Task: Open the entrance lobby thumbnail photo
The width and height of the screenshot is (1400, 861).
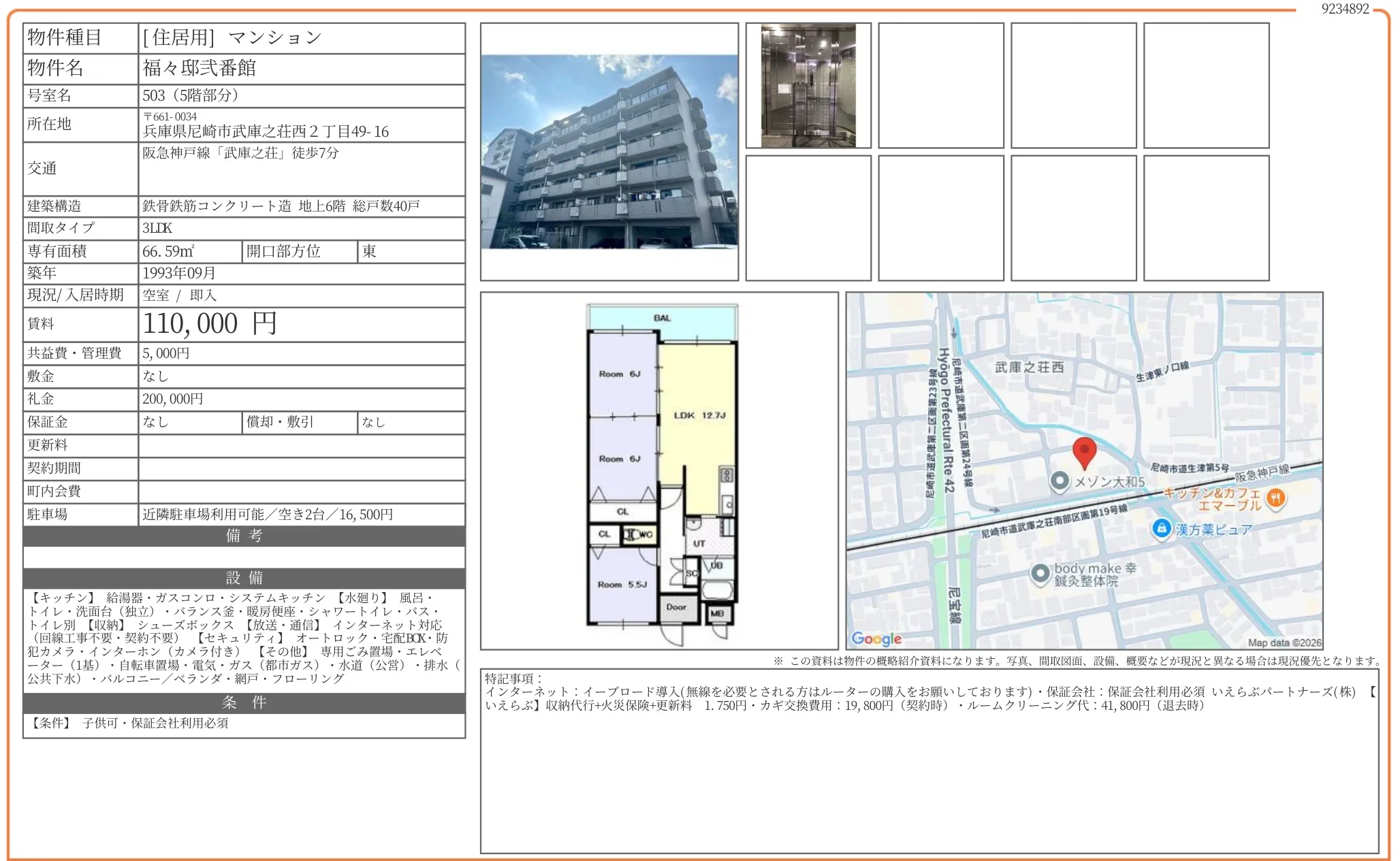Action: pyautogui.click(x=808, y=86)
